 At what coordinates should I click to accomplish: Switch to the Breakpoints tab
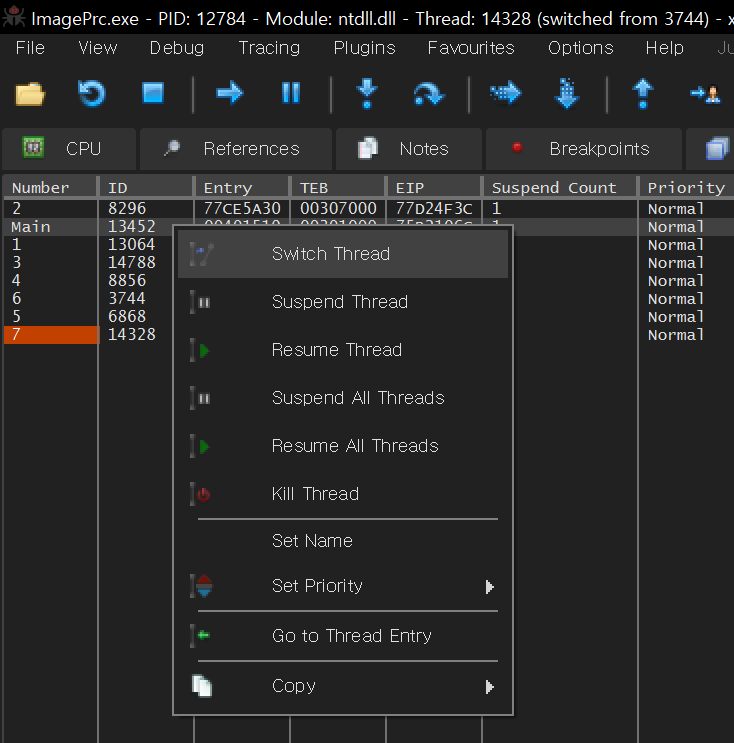(x=583, y=149)
